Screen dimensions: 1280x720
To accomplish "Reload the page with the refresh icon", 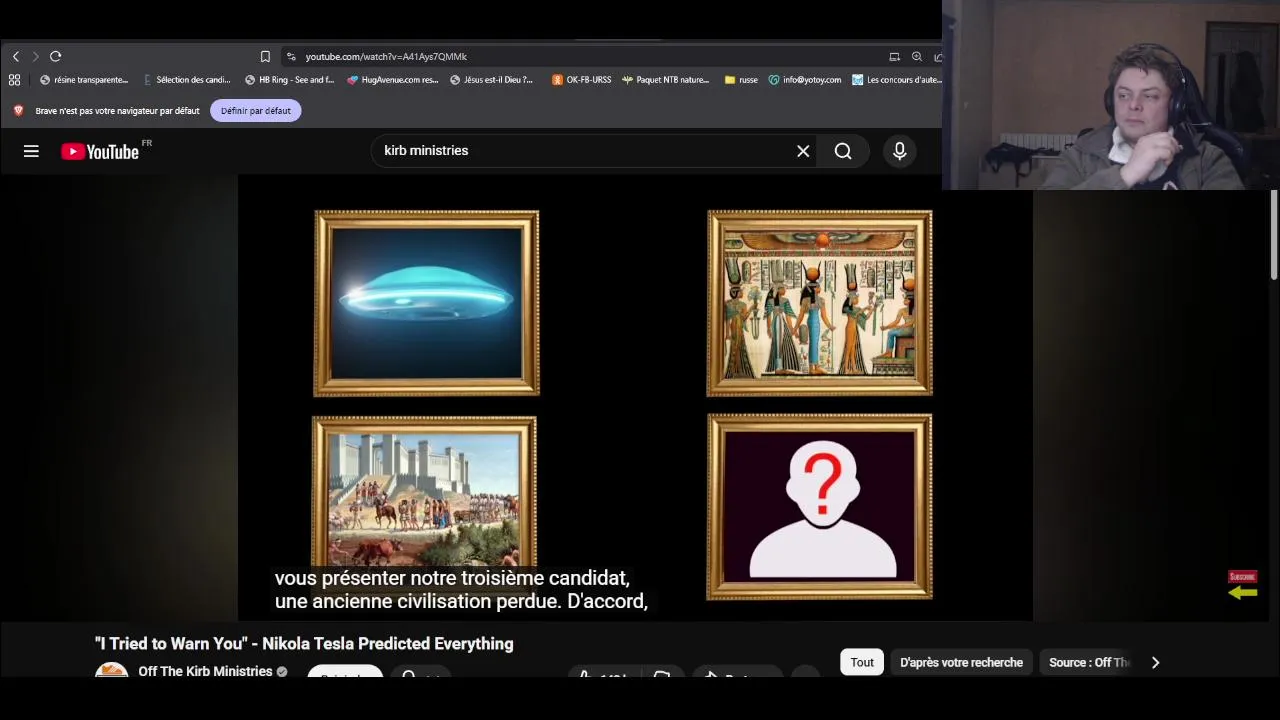I will [56, 57].
